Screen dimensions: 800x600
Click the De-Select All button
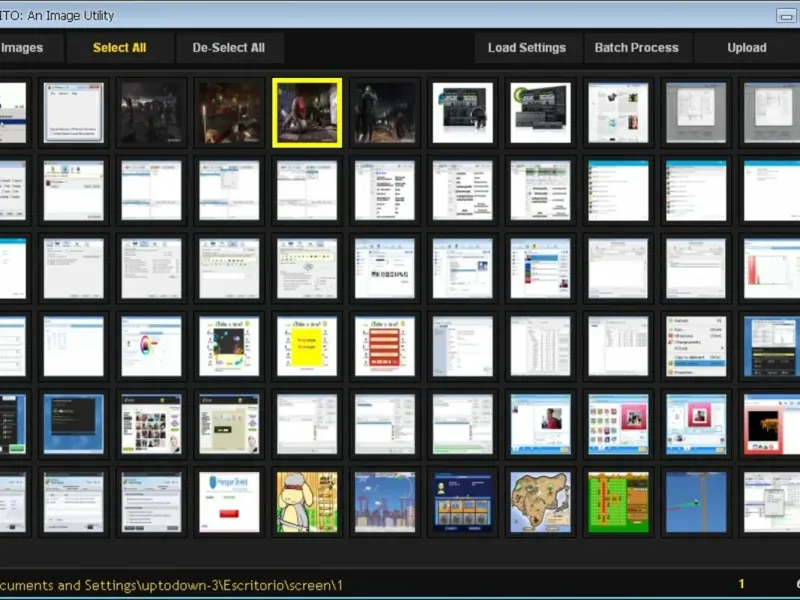(x=229, y=47)
